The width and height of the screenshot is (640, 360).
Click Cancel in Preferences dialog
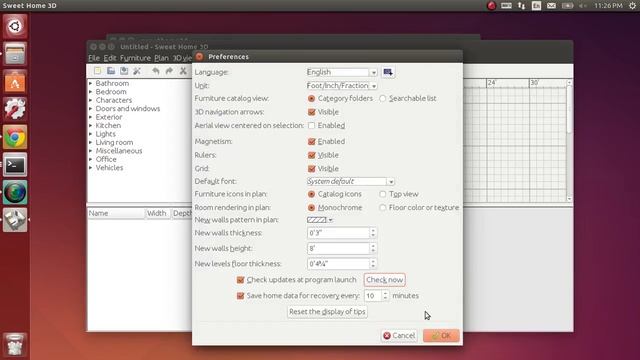click(399, 336)
